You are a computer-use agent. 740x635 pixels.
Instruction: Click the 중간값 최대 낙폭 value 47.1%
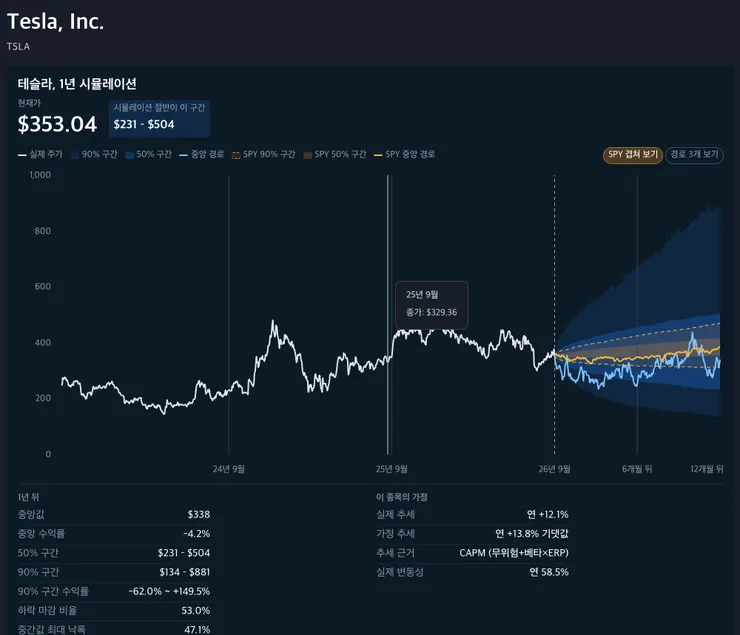tap(197, 629)
